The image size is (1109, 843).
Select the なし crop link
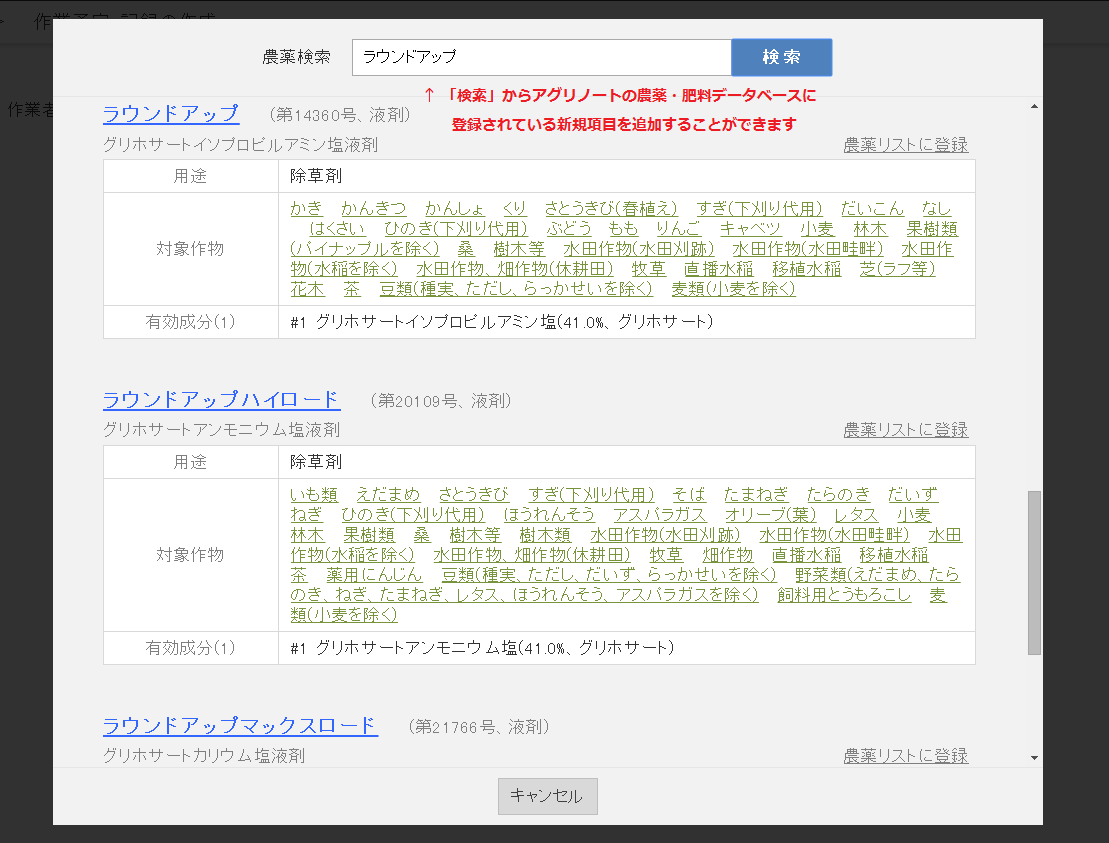coord(936,209)
